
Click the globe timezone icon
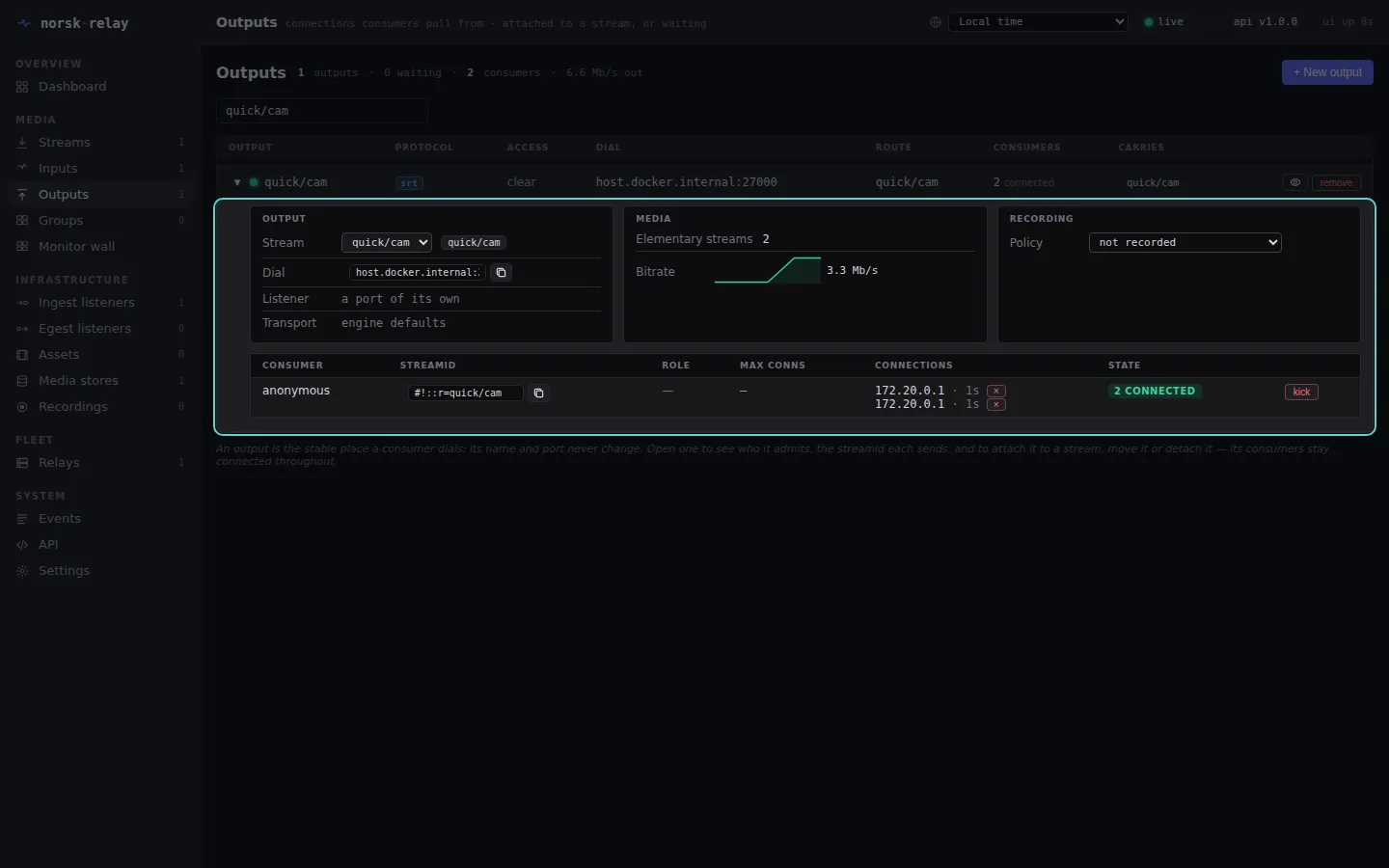pos(936,22)
